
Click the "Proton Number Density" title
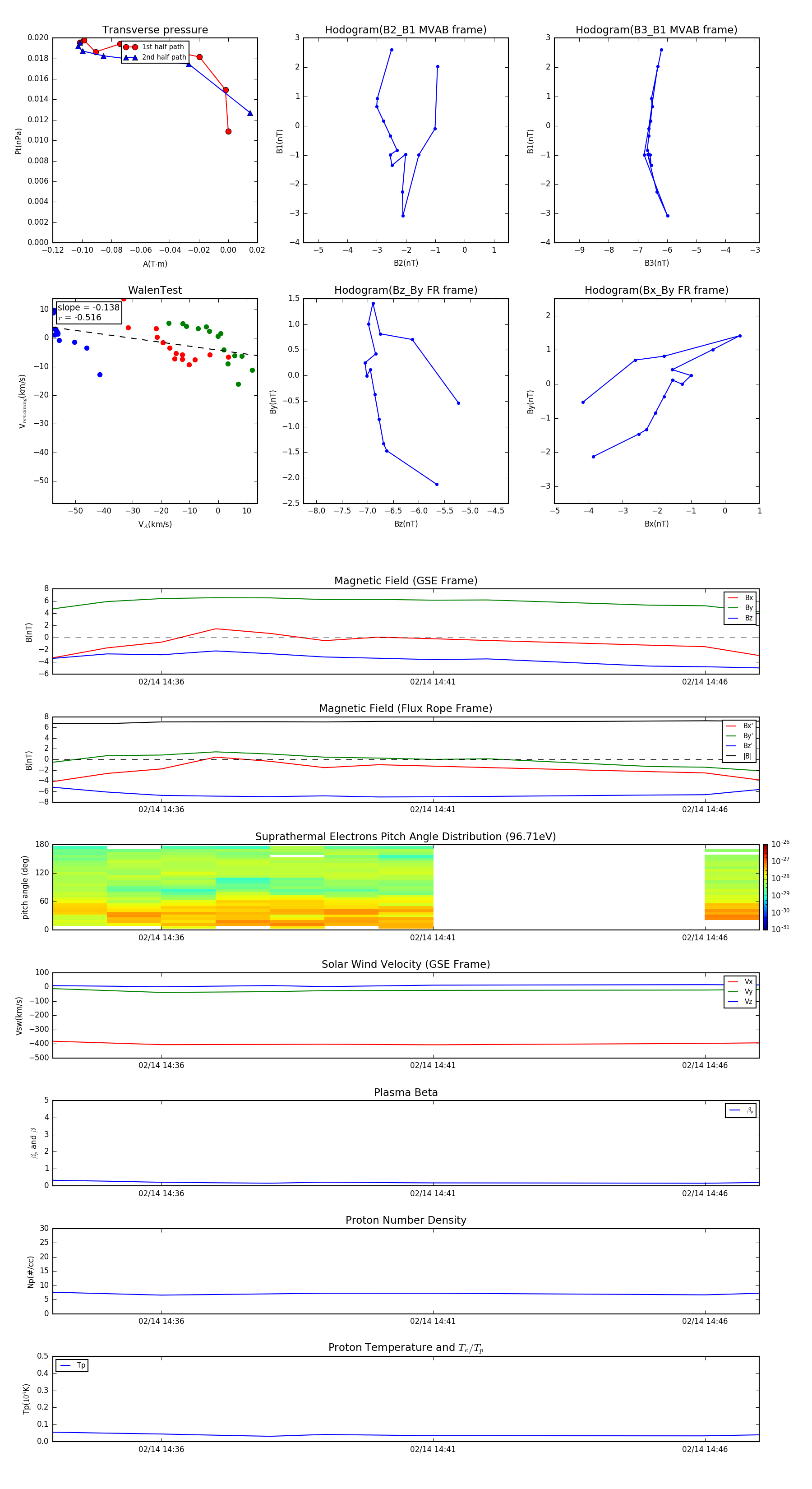click(406, 1221)
